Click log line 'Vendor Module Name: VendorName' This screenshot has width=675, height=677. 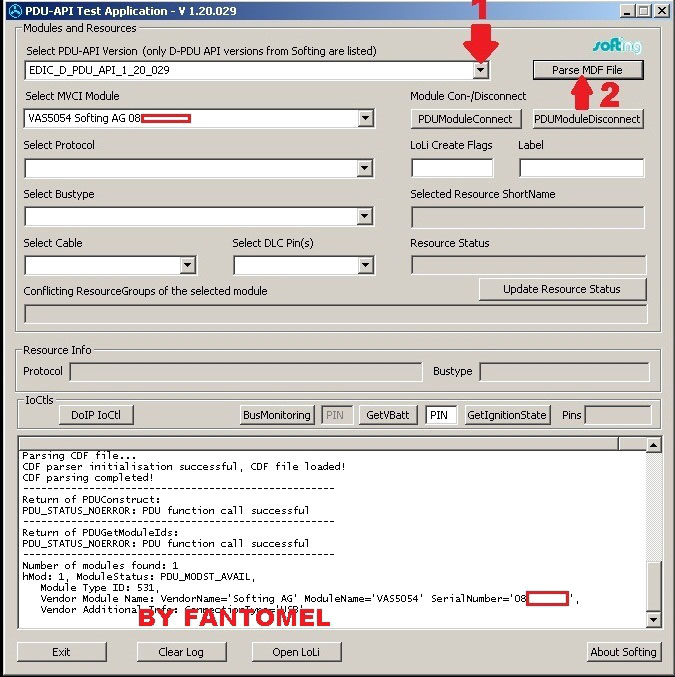pos(309,599)
